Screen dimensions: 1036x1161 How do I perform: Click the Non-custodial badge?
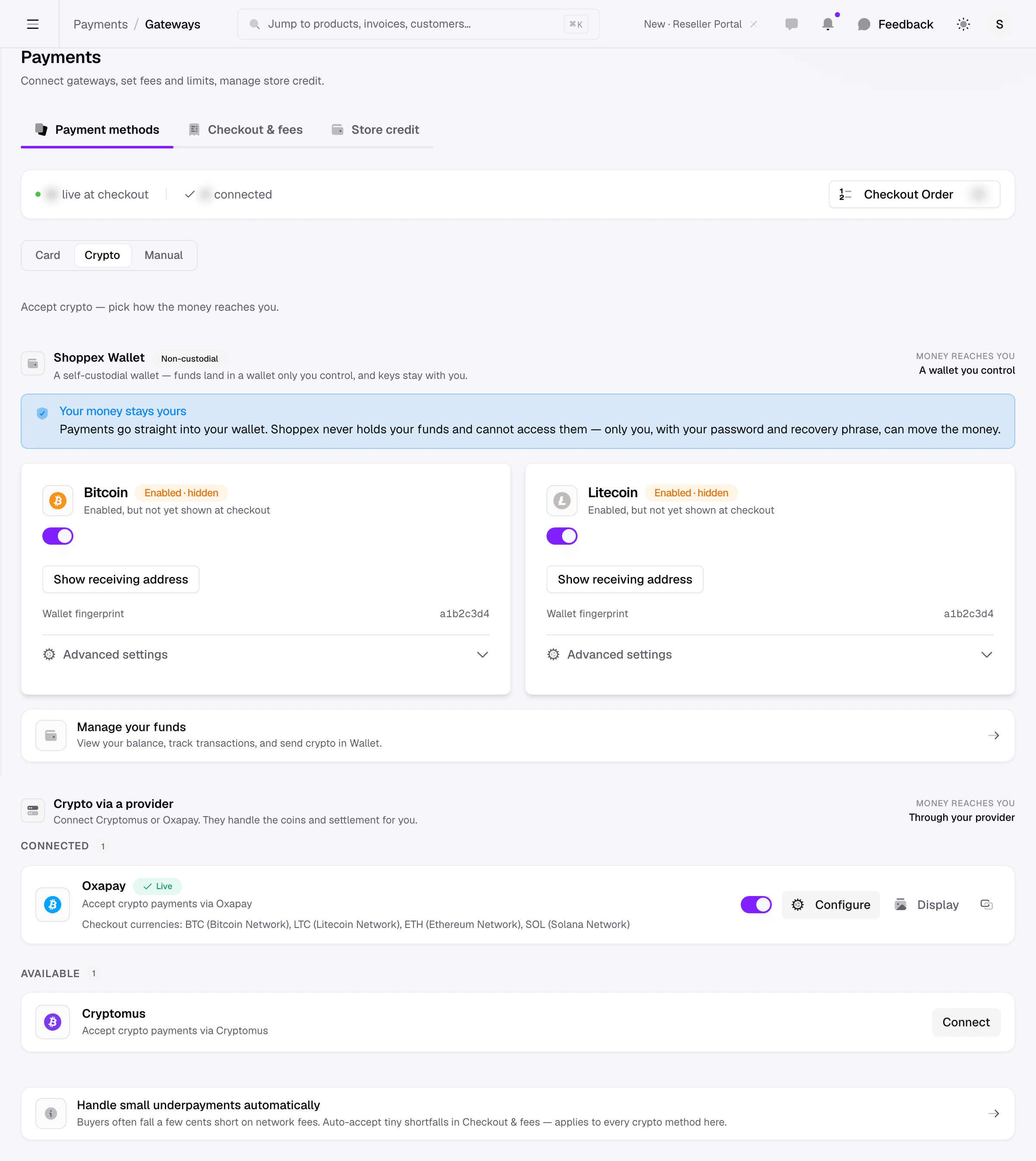coord(190,359)
